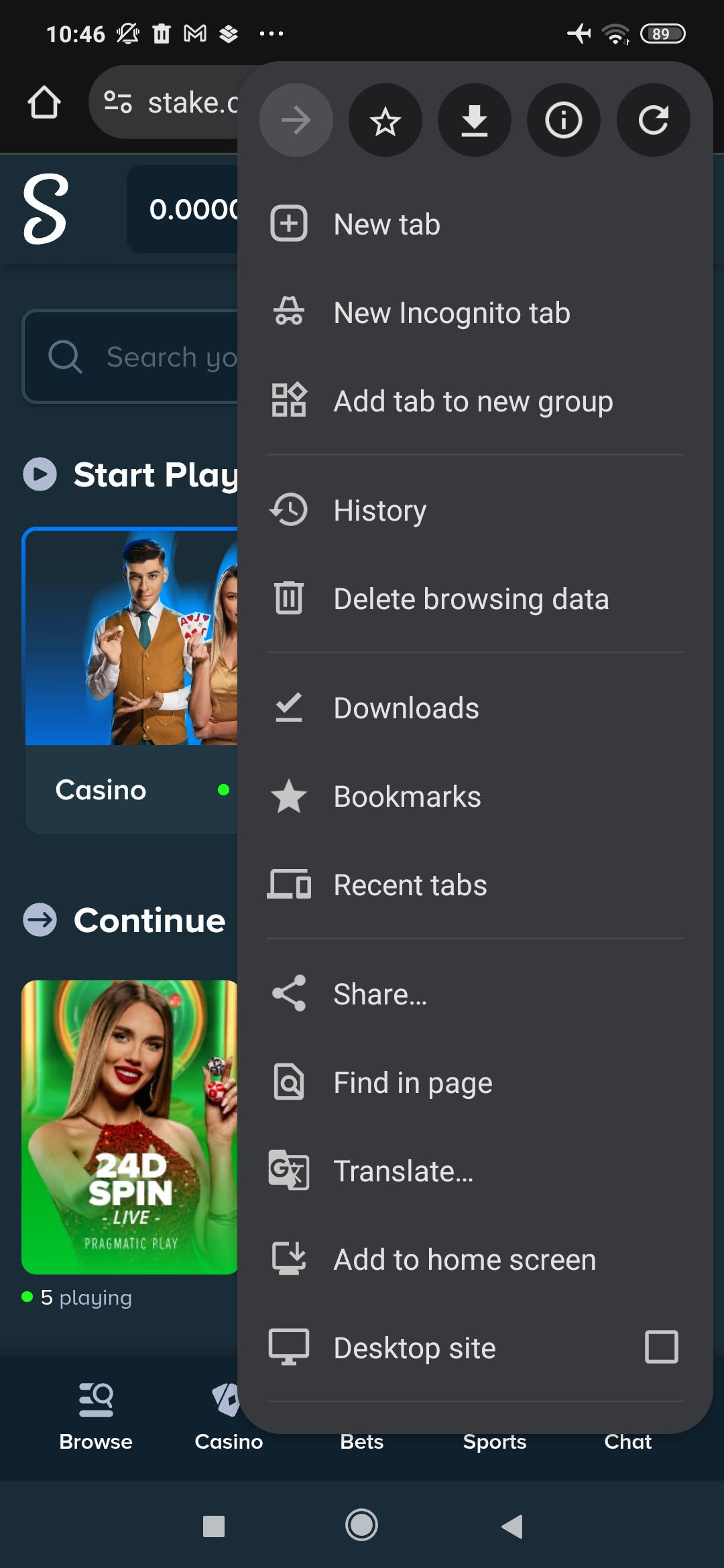Open the History menu item

point(475,510)
